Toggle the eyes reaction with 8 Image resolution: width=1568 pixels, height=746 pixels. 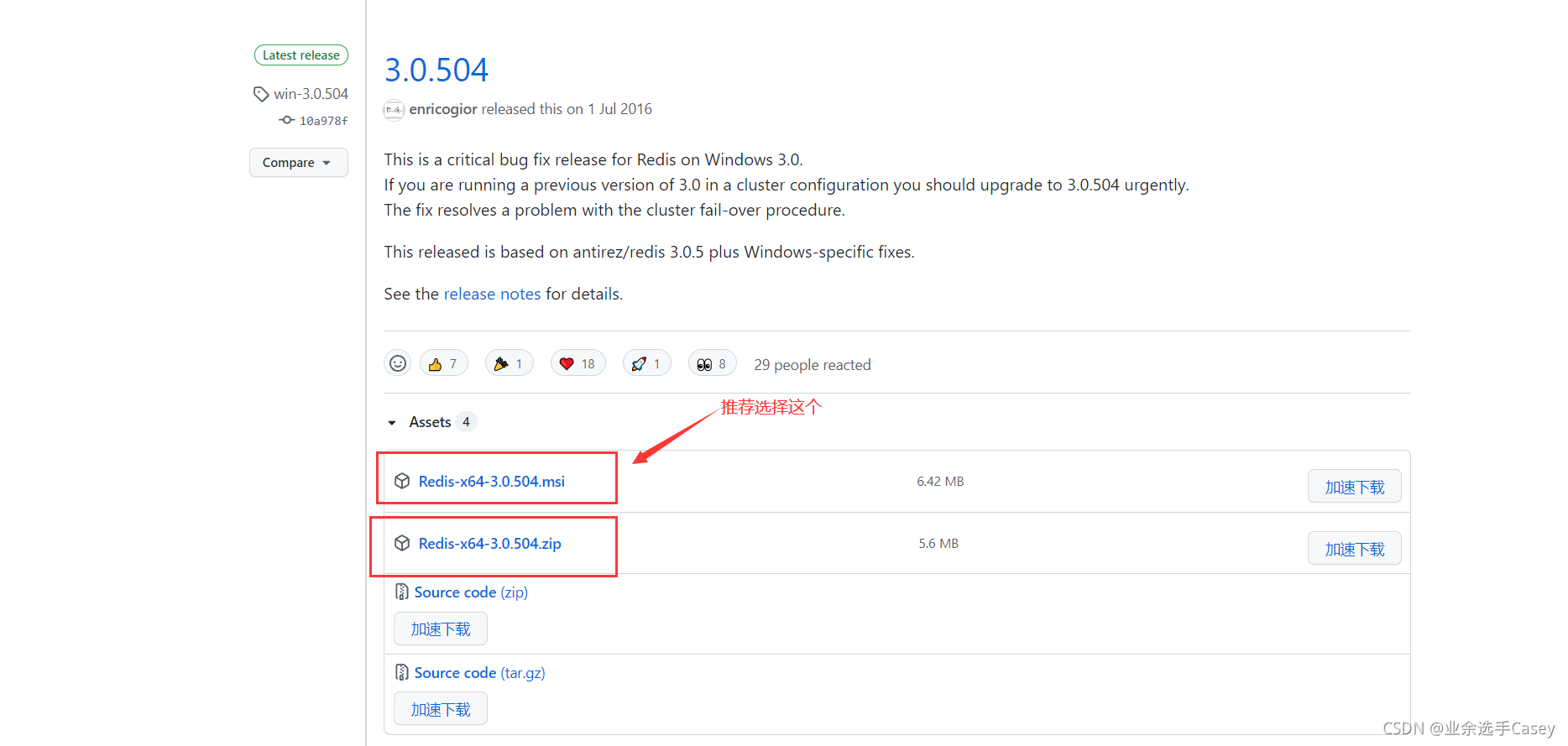[x=713, y=363]
